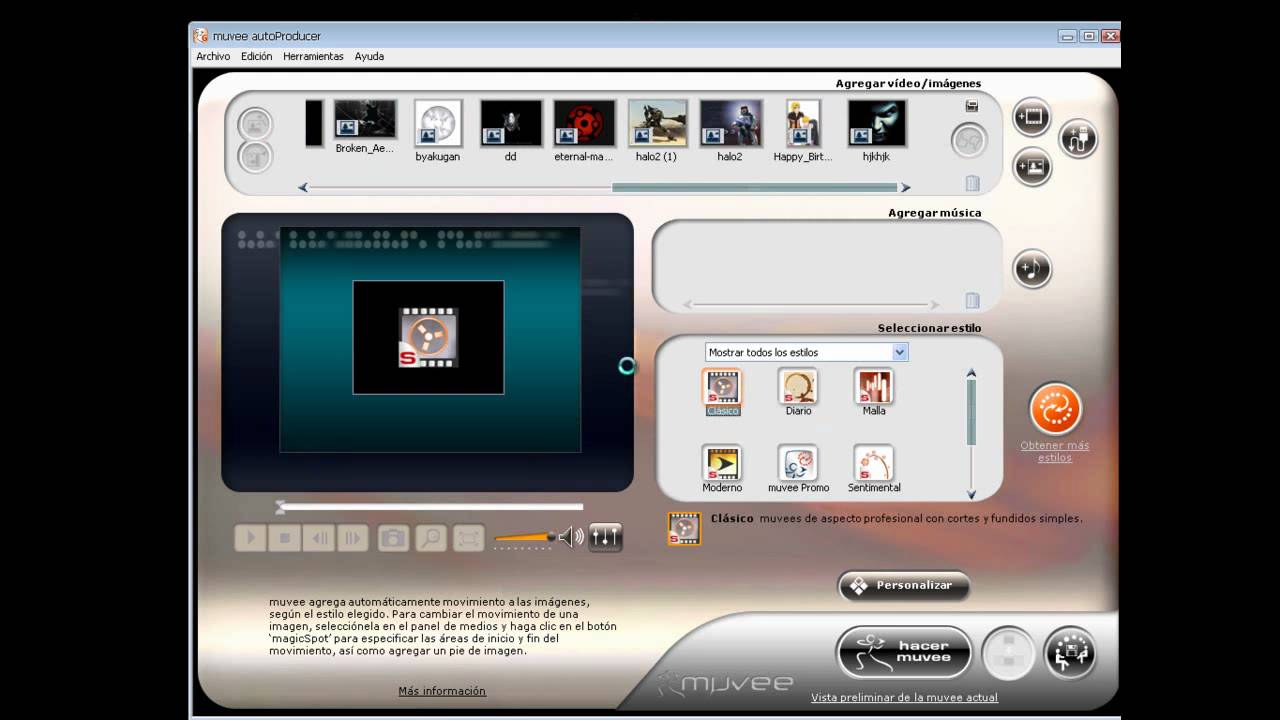Select the Diario style icon

coord(798,386)
